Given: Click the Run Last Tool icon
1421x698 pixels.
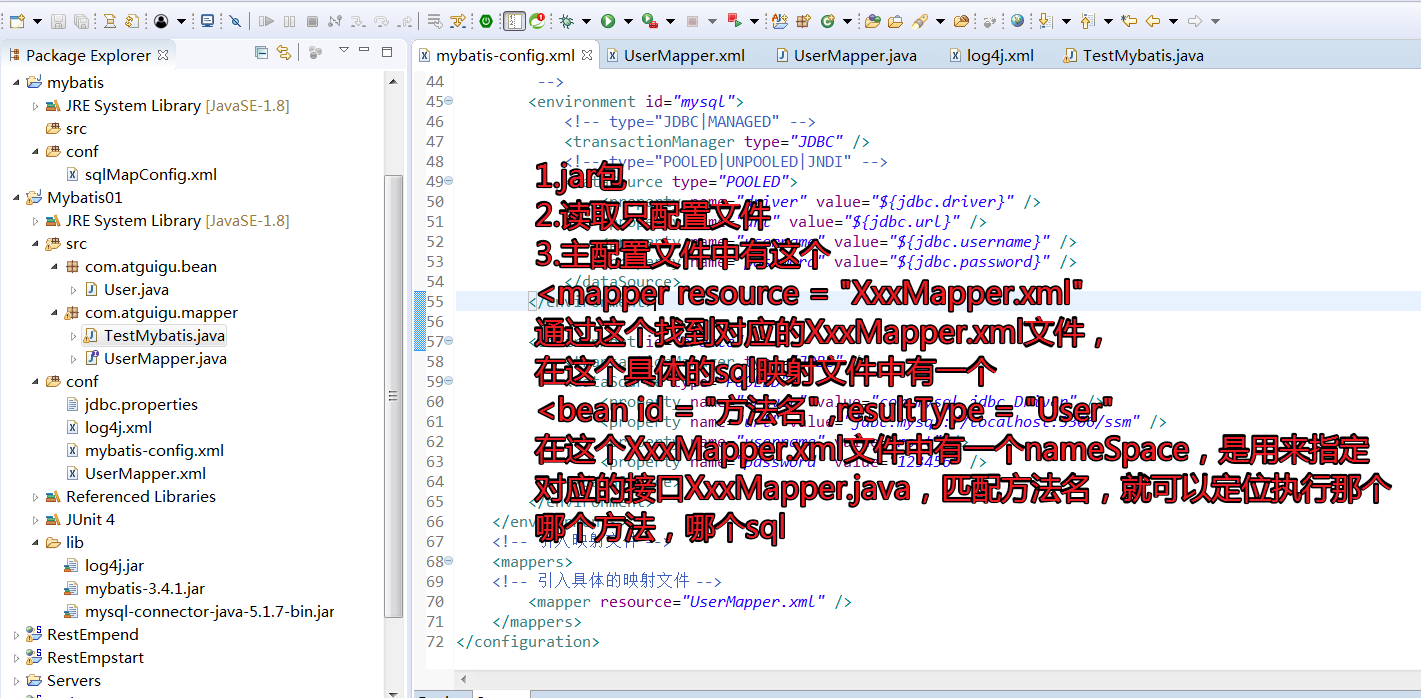Looking at the screenshot, I should coord(649,21).
